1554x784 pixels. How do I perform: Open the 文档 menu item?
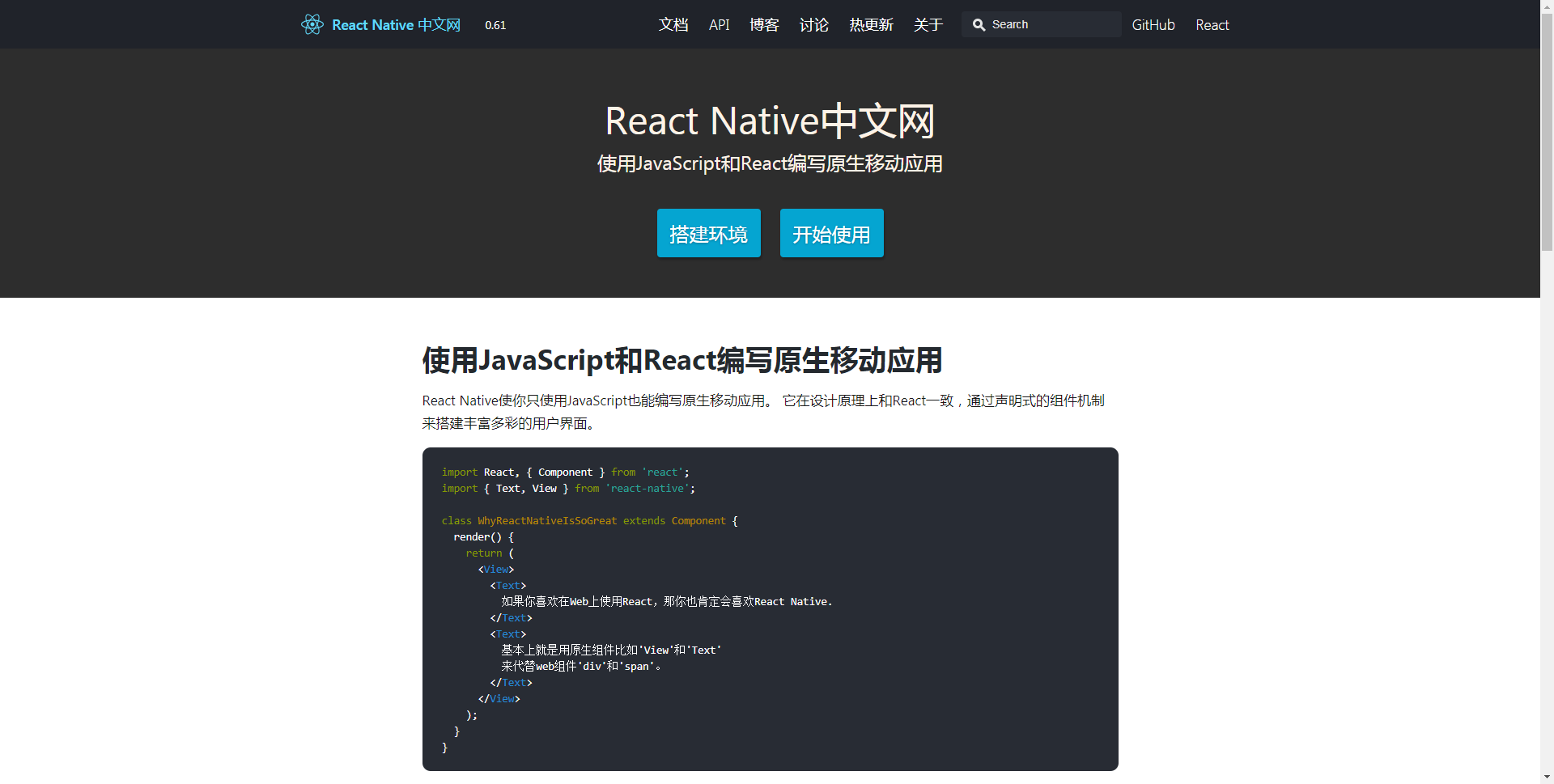click(x=673, y=25)
